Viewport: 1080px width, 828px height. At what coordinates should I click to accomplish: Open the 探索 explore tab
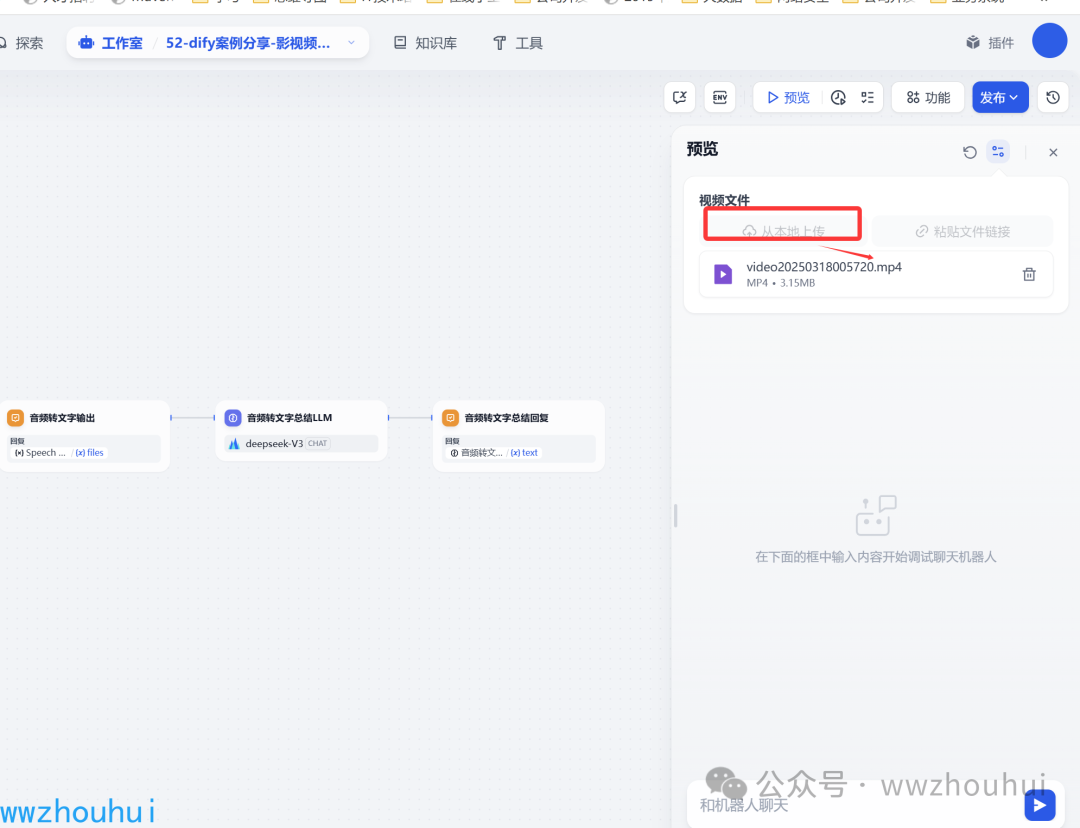(x=22, y=43)
